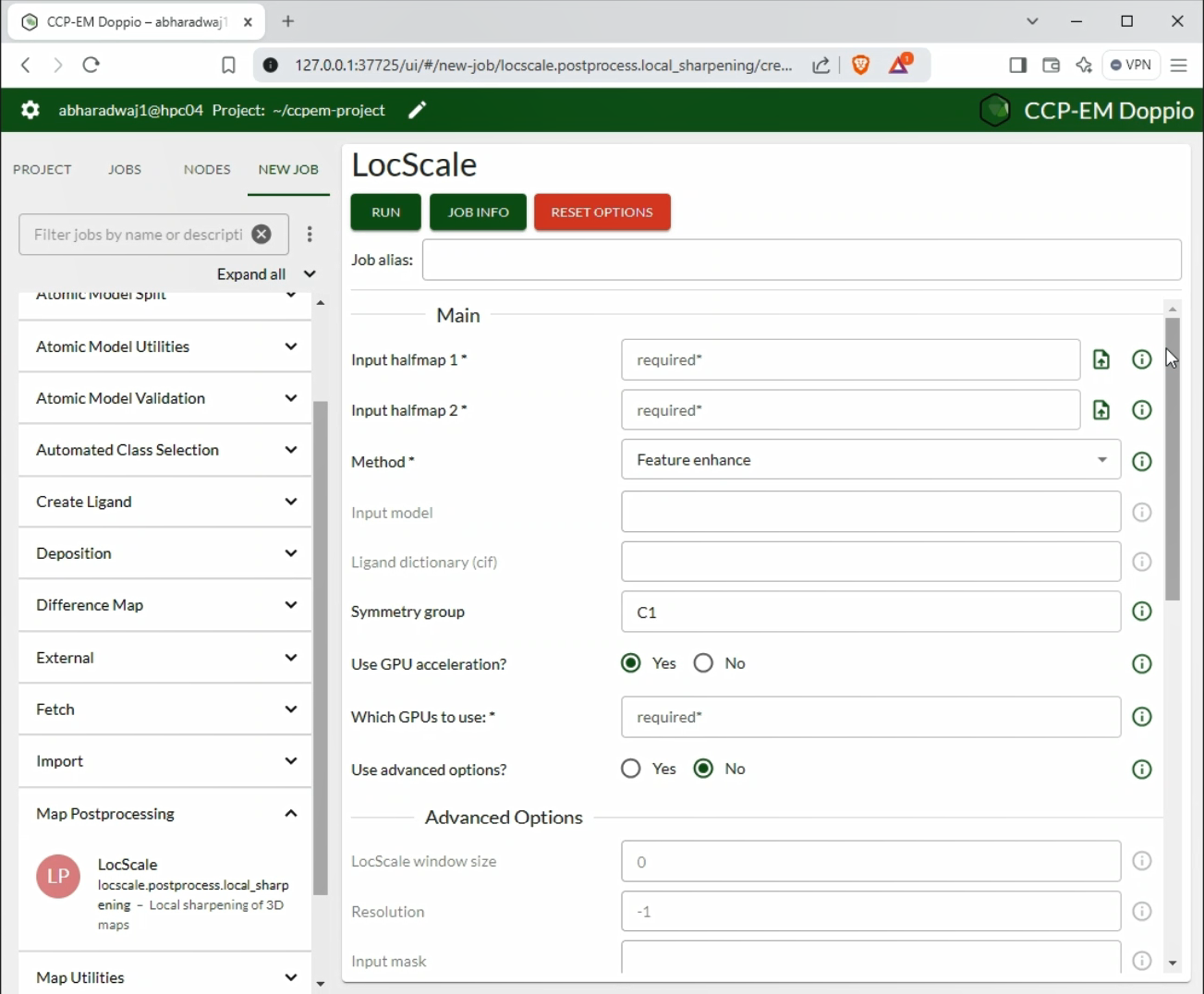
Task: Click the job list scrollbar thumb
Action: 321,649
